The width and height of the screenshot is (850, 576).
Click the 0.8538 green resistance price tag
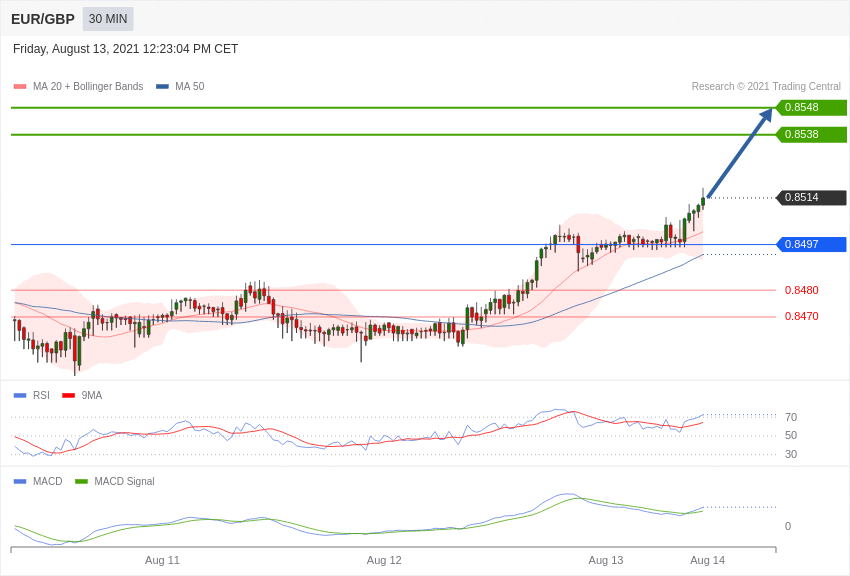pyautogui.click(x=811, y=134)
